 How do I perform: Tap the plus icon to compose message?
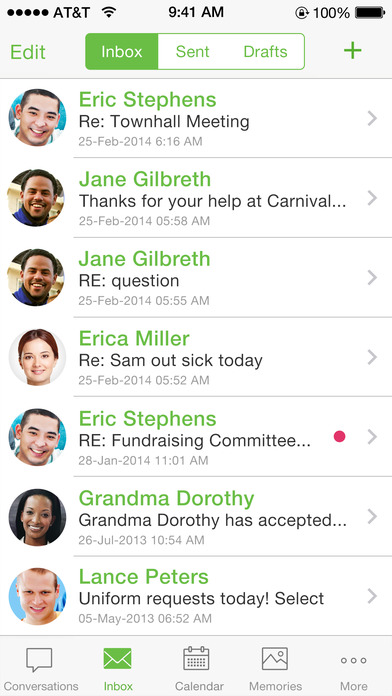[352, 51]
